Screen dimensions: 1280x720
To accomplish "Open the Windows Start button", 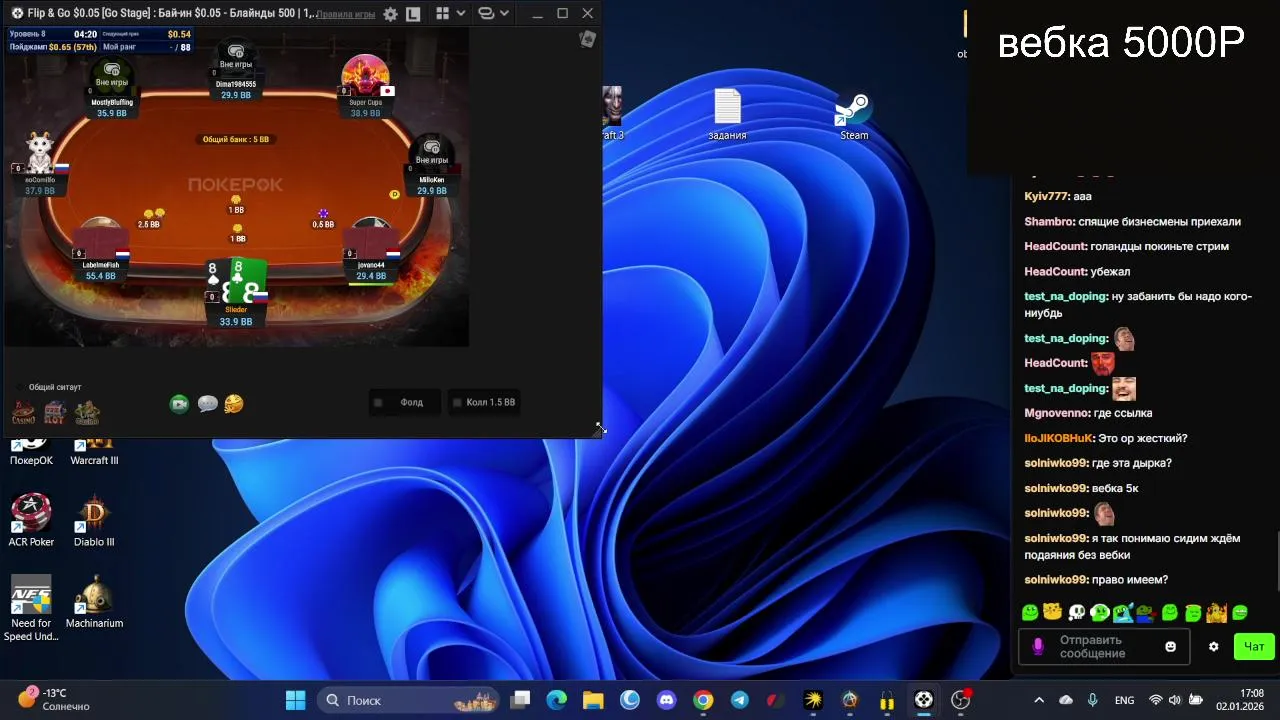I will (296, 700).
